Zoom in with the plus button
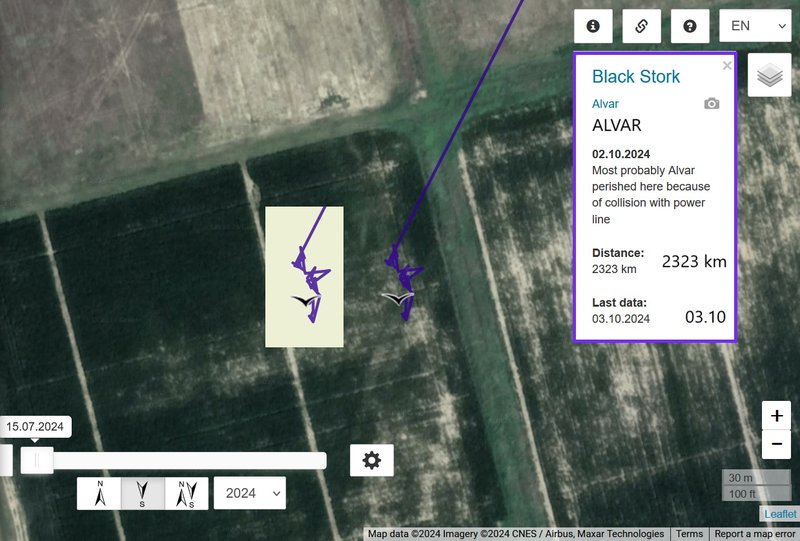This screenshot has height=541, width=800. (x=777, y=415)
